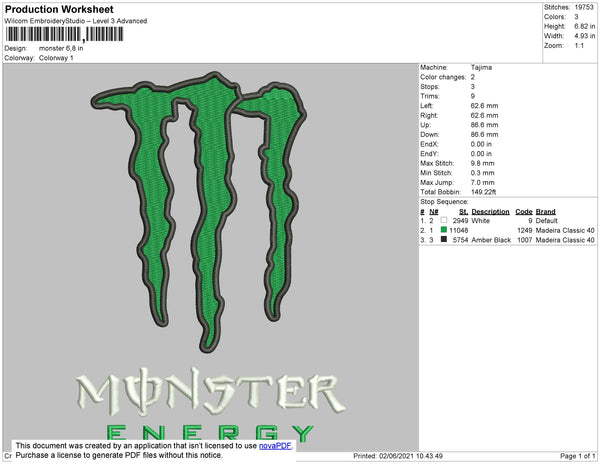Click the stitched 'MONSTER' wordmark in preview

[x=210, y=391]
